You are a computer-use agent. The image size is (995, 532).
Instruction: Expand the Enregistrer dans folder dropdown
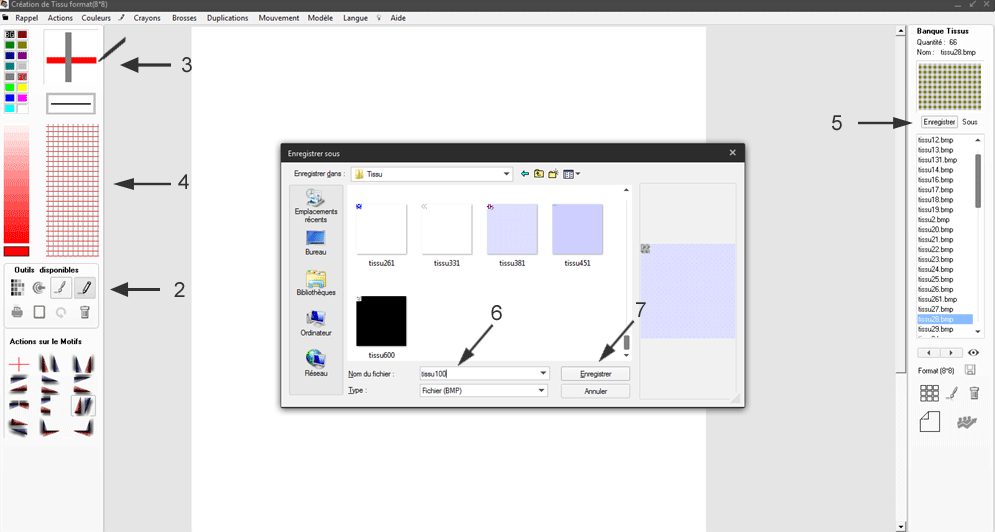pos(507,174)
